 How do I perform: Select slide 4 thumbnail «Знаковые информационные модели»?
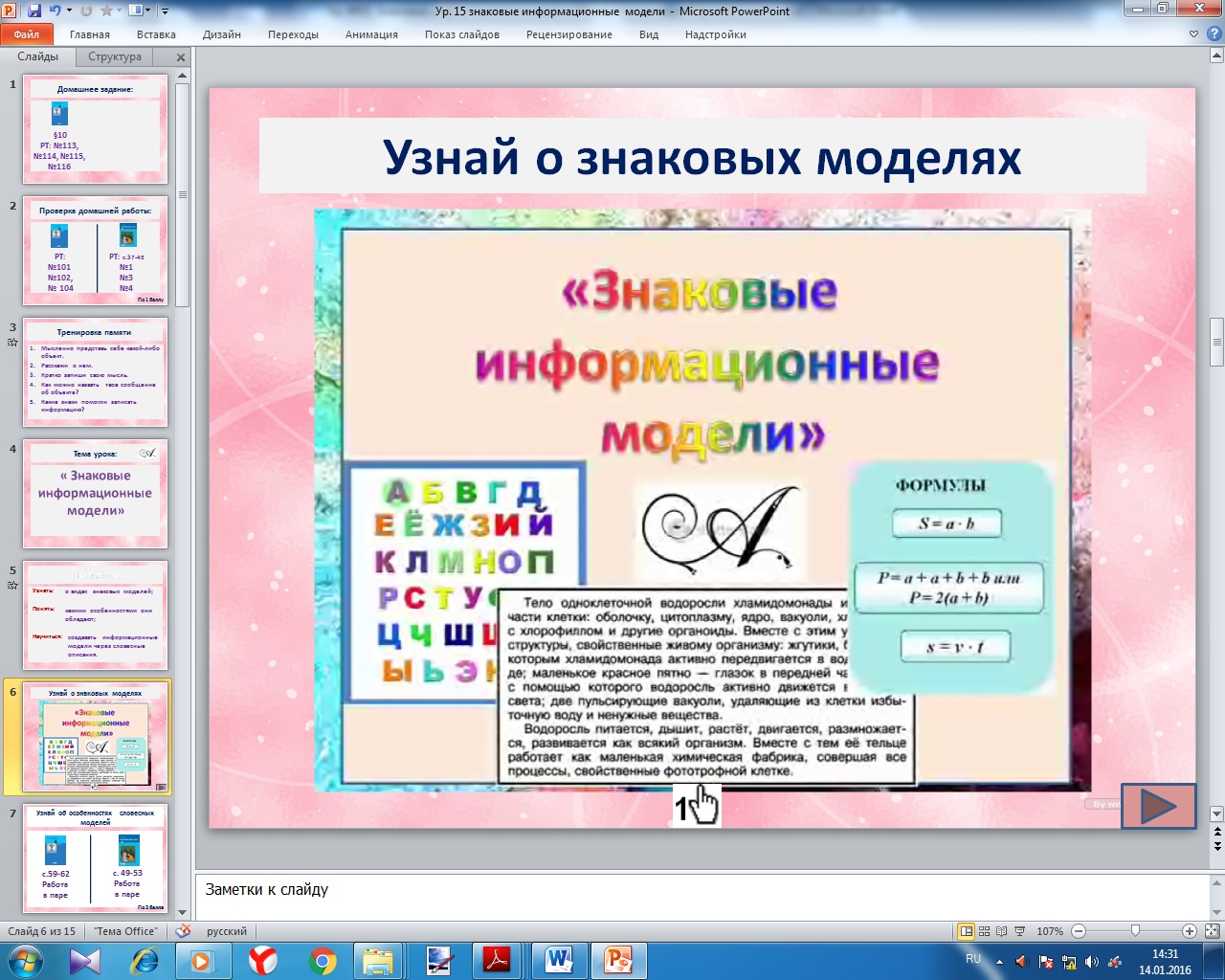(95, 493)
